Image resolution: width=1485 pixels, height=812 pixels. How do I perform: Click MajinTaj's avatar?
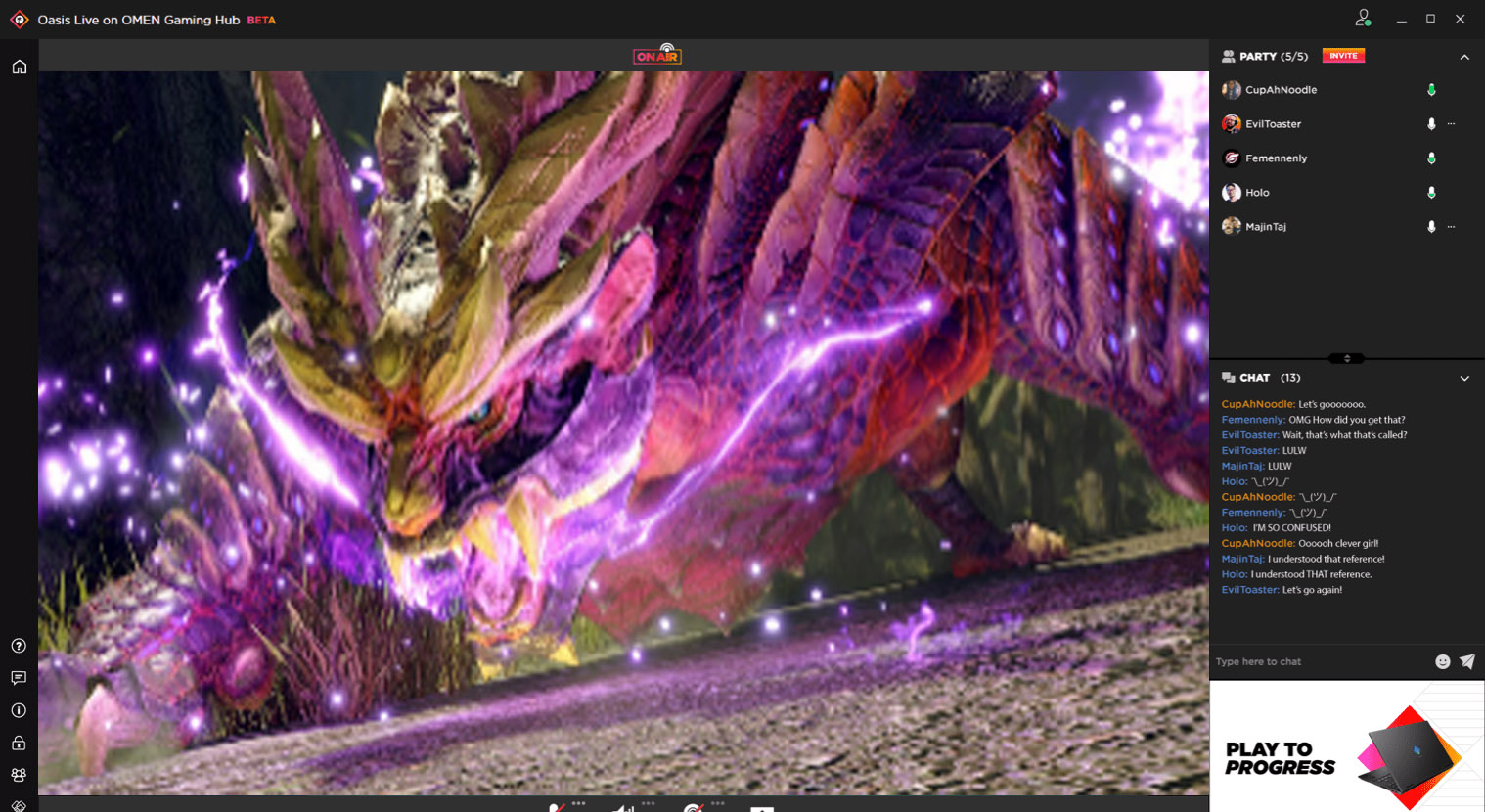click(x=1232, y=227)
